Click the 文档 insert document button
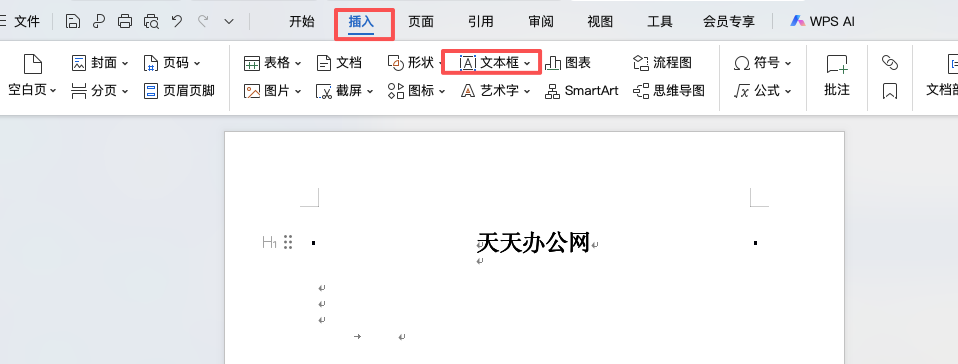 coord(339,63)
